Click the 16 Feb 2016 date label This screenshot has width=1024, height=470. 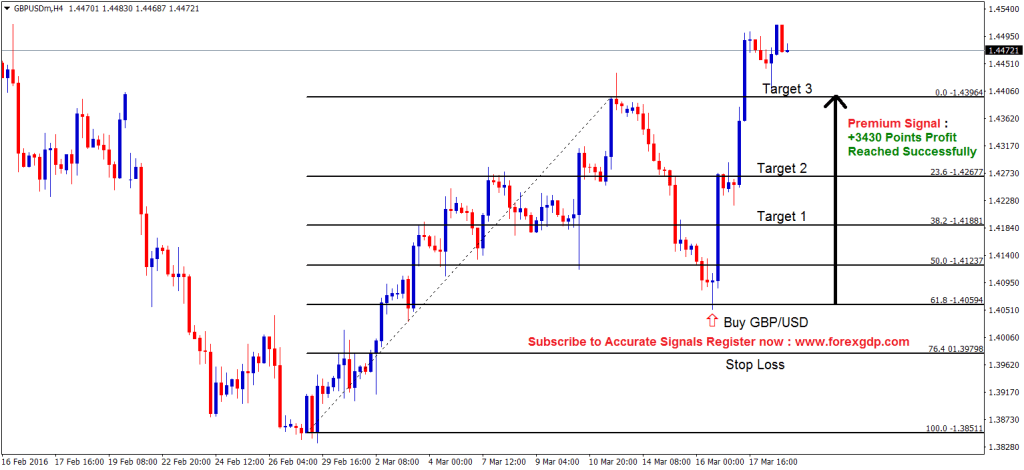click(24, 462)
